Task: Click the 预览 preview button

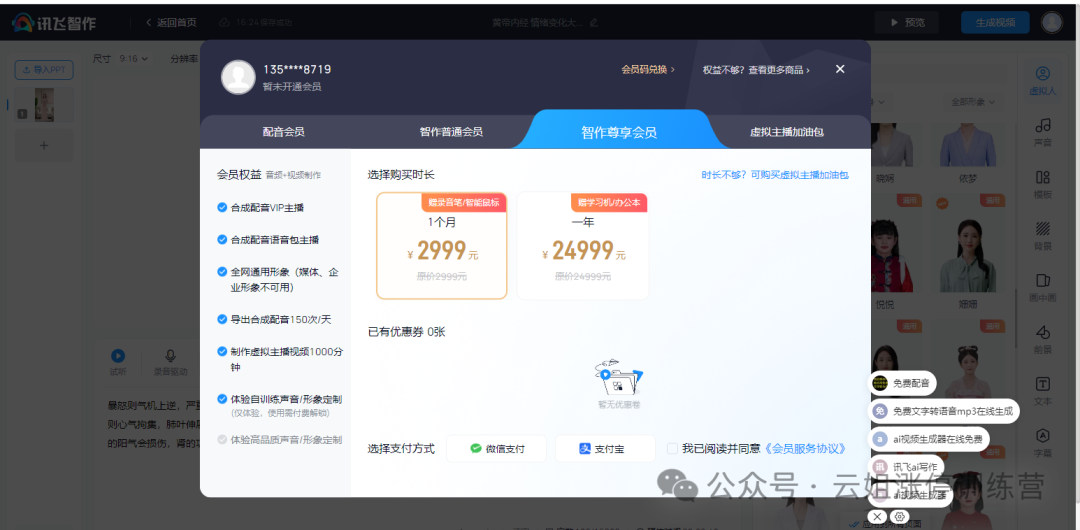Action: 906,23
